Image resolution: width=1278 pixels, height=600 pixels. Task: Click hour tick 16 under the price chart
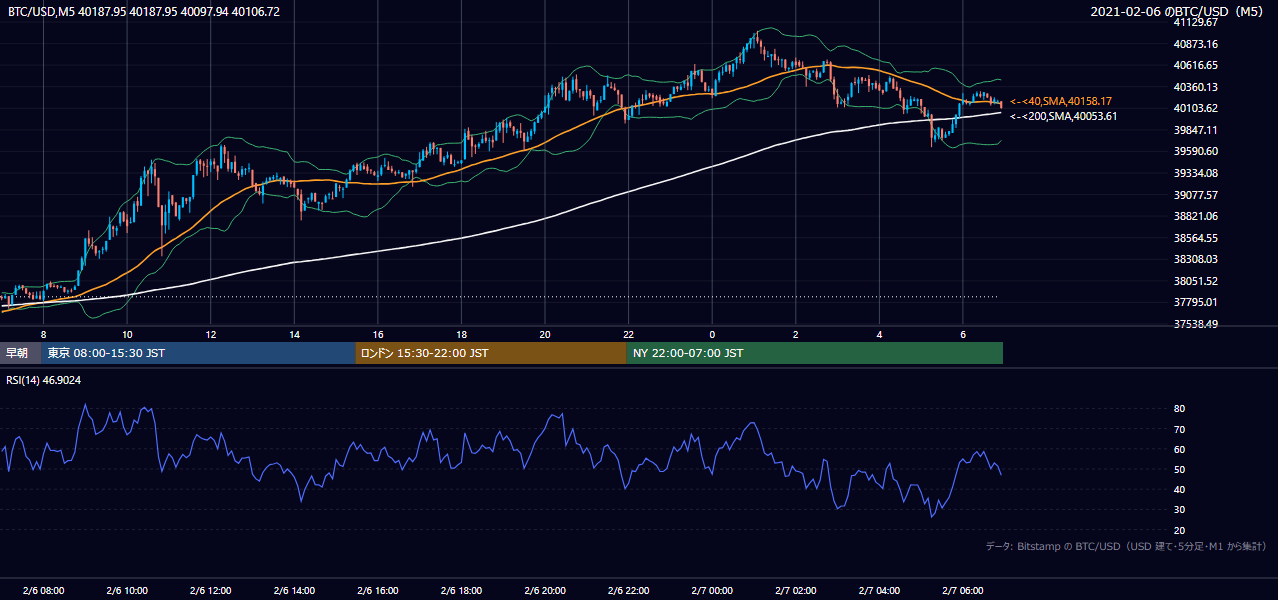(x=378, y=334)
